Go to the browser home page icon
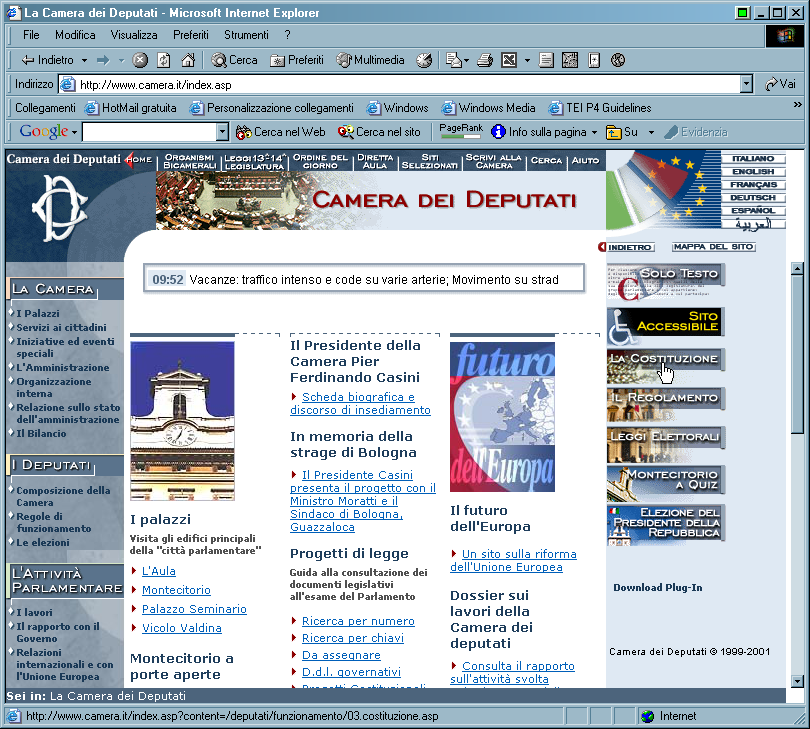Viewport: 810px width, 729px height. tap(188, 60)
